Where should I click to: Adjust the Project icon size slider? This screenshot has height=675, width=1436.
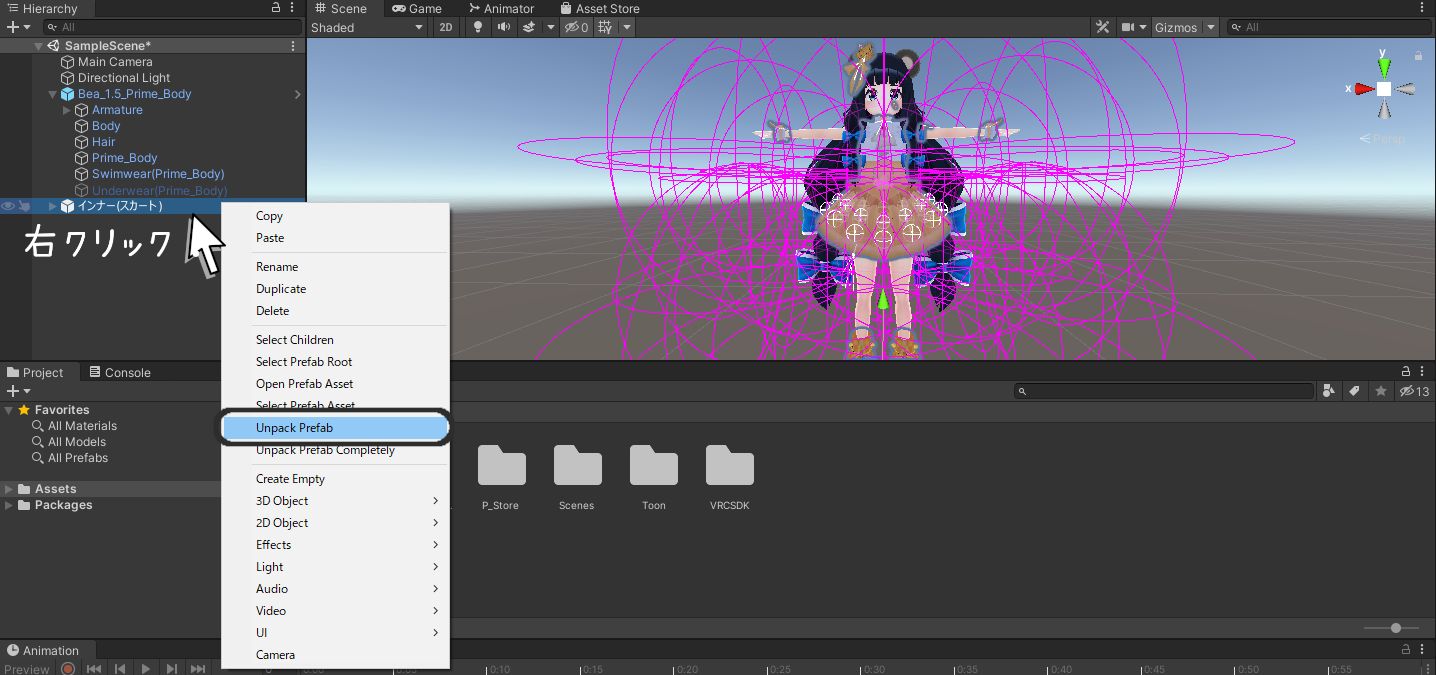(1396, 628)
